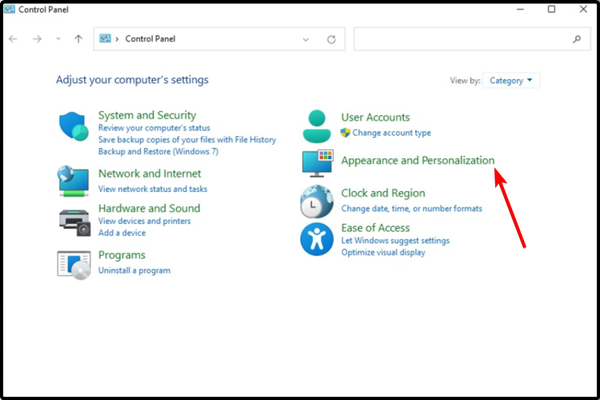Click the User Accounts person icon
Screen dimensions: 600x400
tap(318, 125)
